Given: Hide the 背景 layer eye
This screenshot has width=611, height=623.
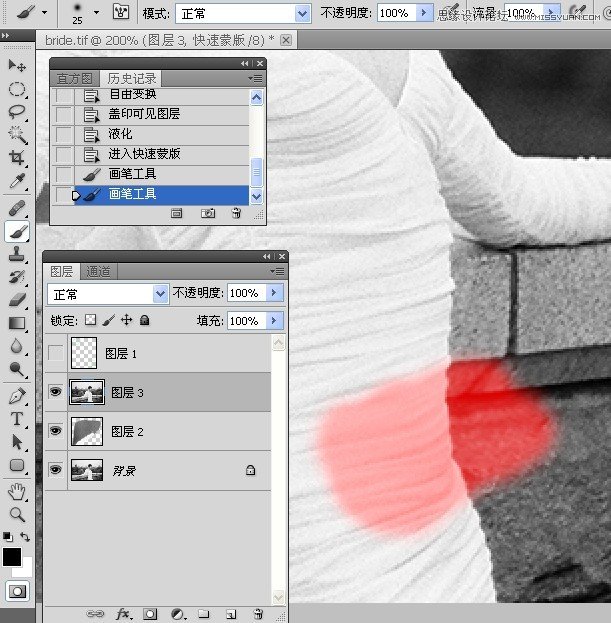Looking at the screenshot, I should pos(56,470).
